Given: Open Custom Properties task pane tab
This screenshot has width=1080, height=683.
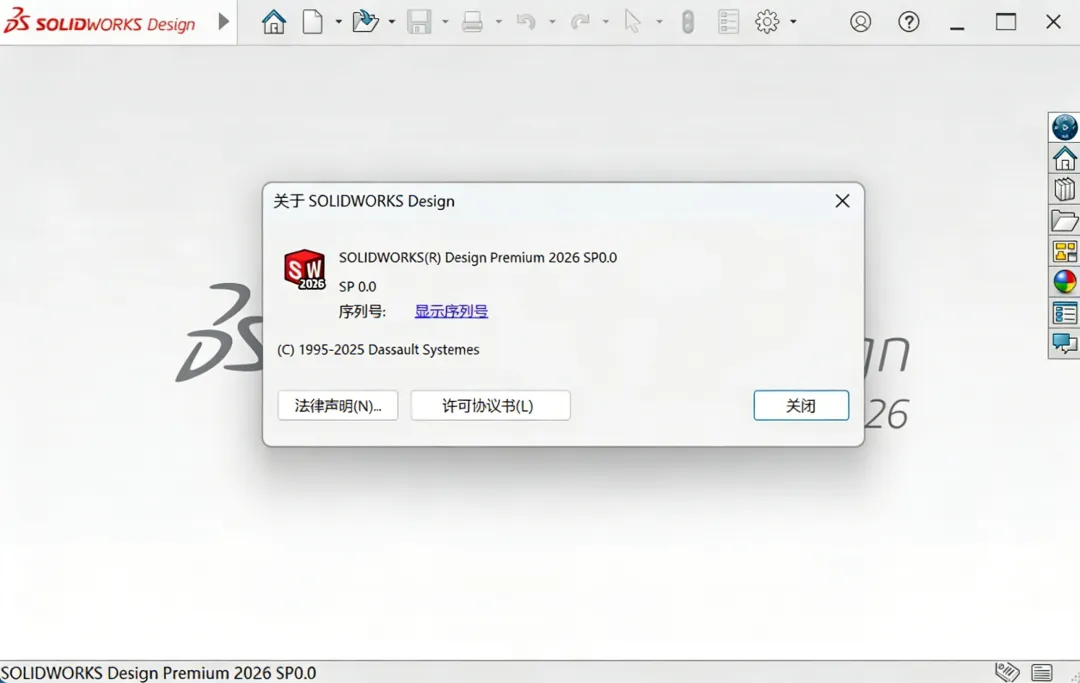Looking at the screenshot, I should [x=1064, y=313].
